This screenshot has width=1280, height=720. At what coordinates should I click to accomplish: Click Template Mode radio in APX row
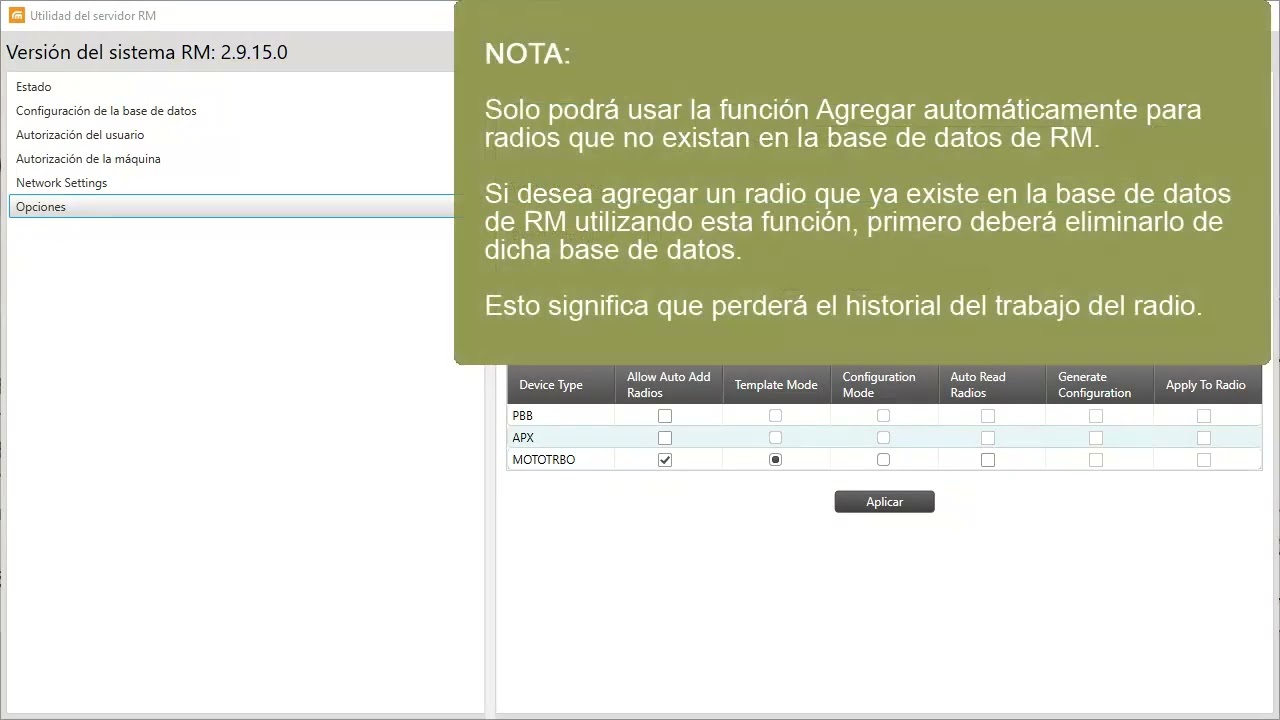775,438
